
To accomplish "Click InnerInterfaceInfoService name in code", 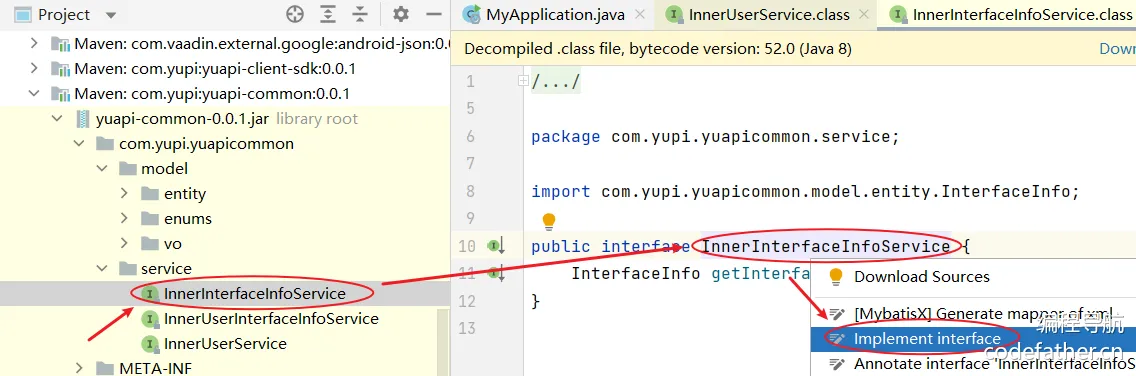I will click(x=826, y=246).
